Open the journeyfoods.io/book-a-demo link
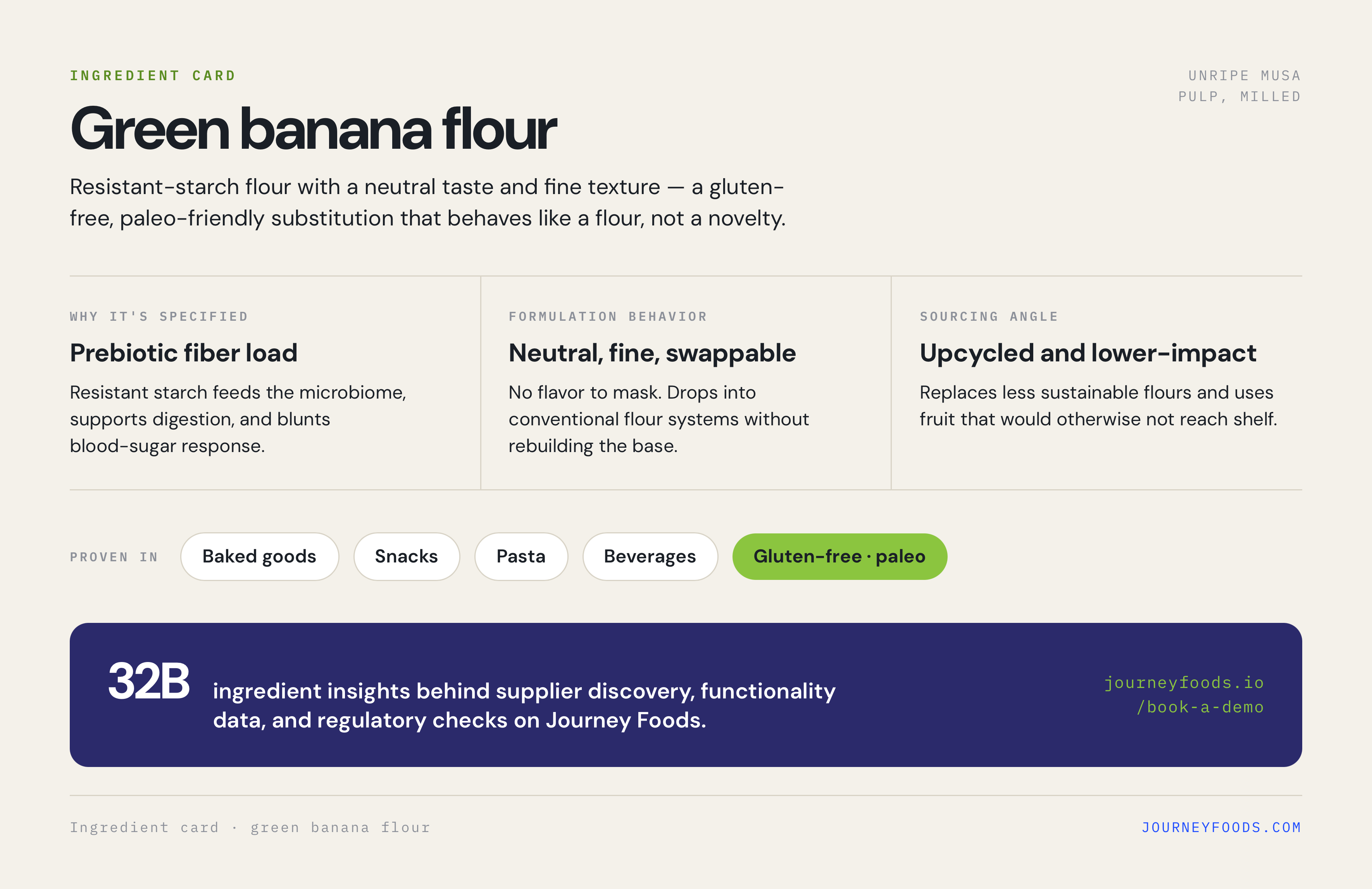Image resolution: width=1372 pixels, height=889 pixels. tap(1184, 695)
